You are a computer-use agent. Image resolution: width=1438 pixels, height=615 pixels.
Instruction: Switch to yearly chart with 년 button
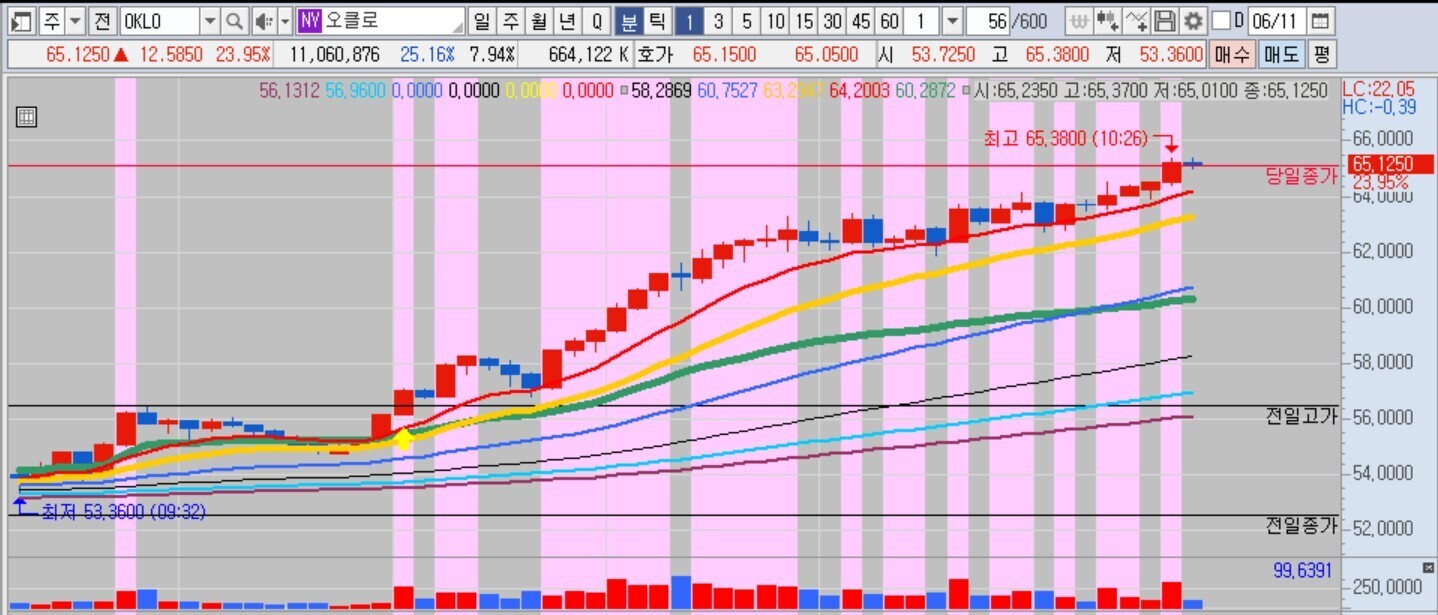(x=567, y=21)
